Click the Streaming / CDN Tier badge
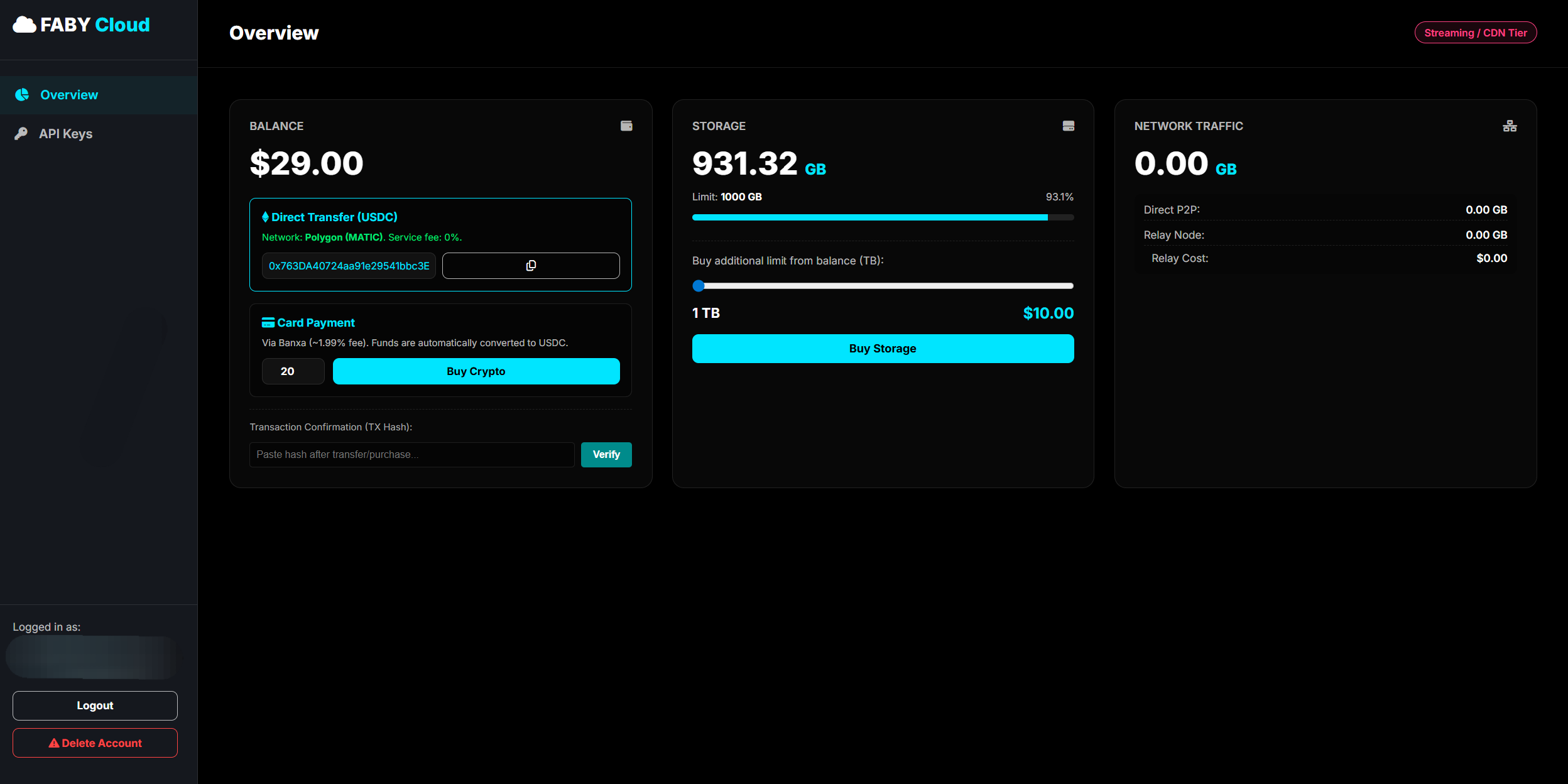Viewport: 1568px width, 784px height. (x=1475, y=33)
